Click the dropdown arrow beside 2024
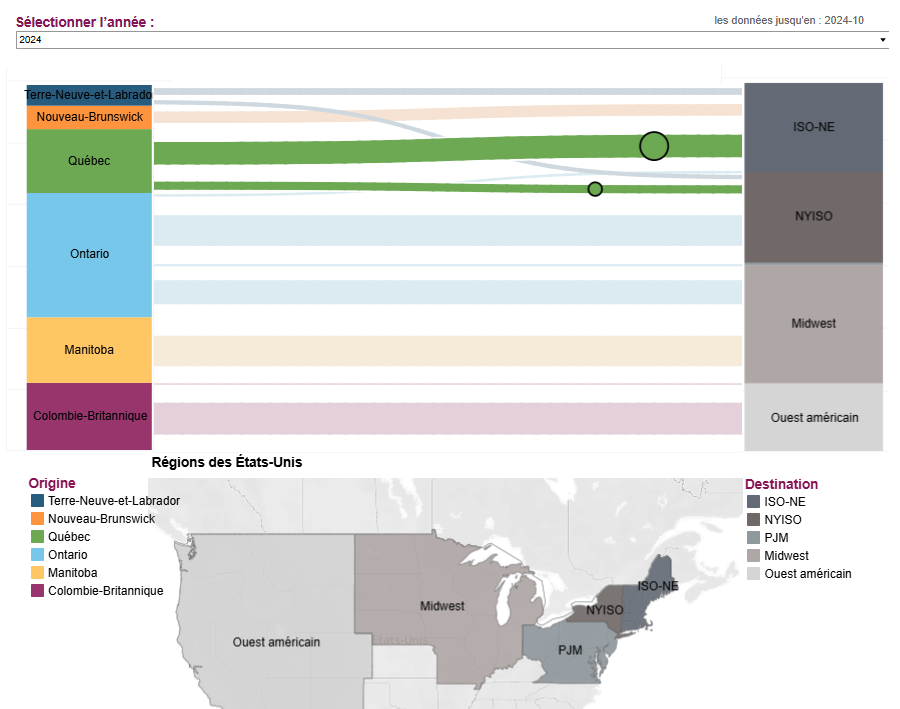This screenshot has height=709, width=900. tap(883, 40)
